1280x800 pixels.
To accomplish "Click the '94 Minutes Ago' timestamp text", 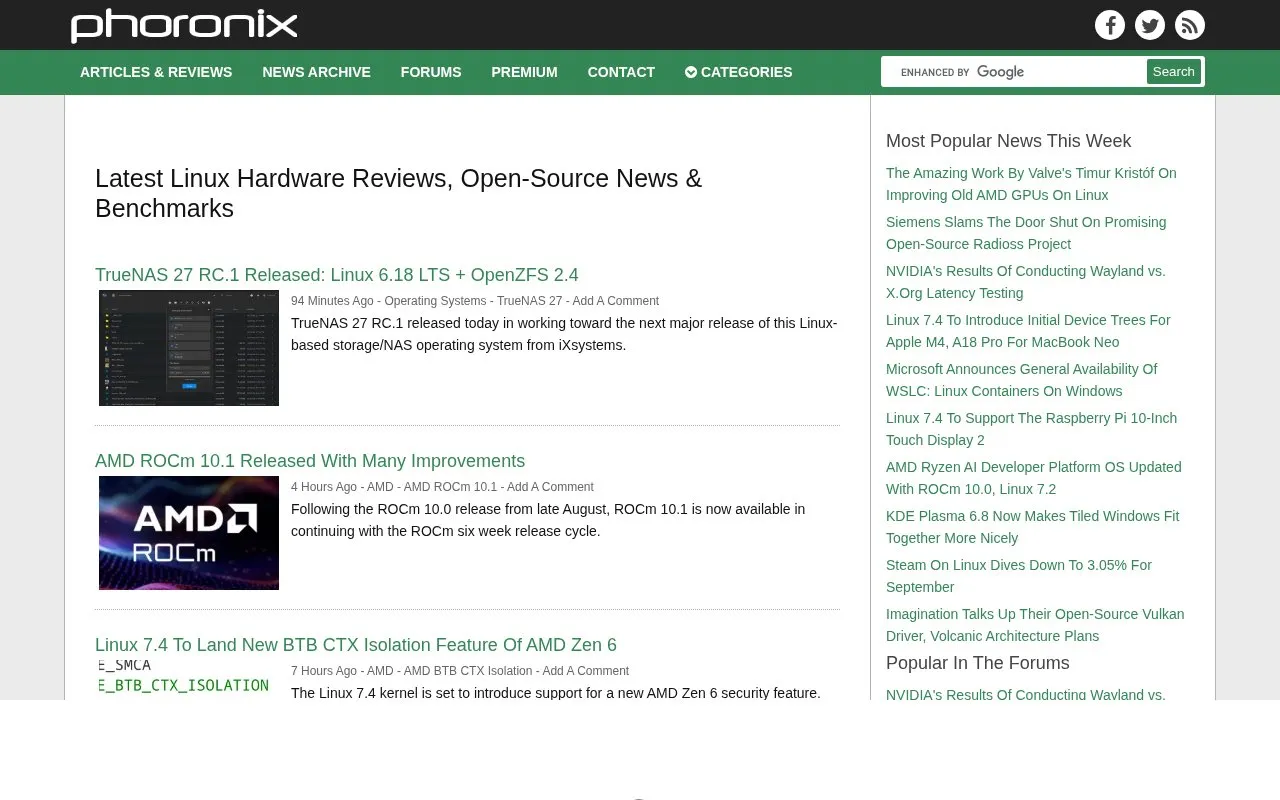I will pos(332,301).
